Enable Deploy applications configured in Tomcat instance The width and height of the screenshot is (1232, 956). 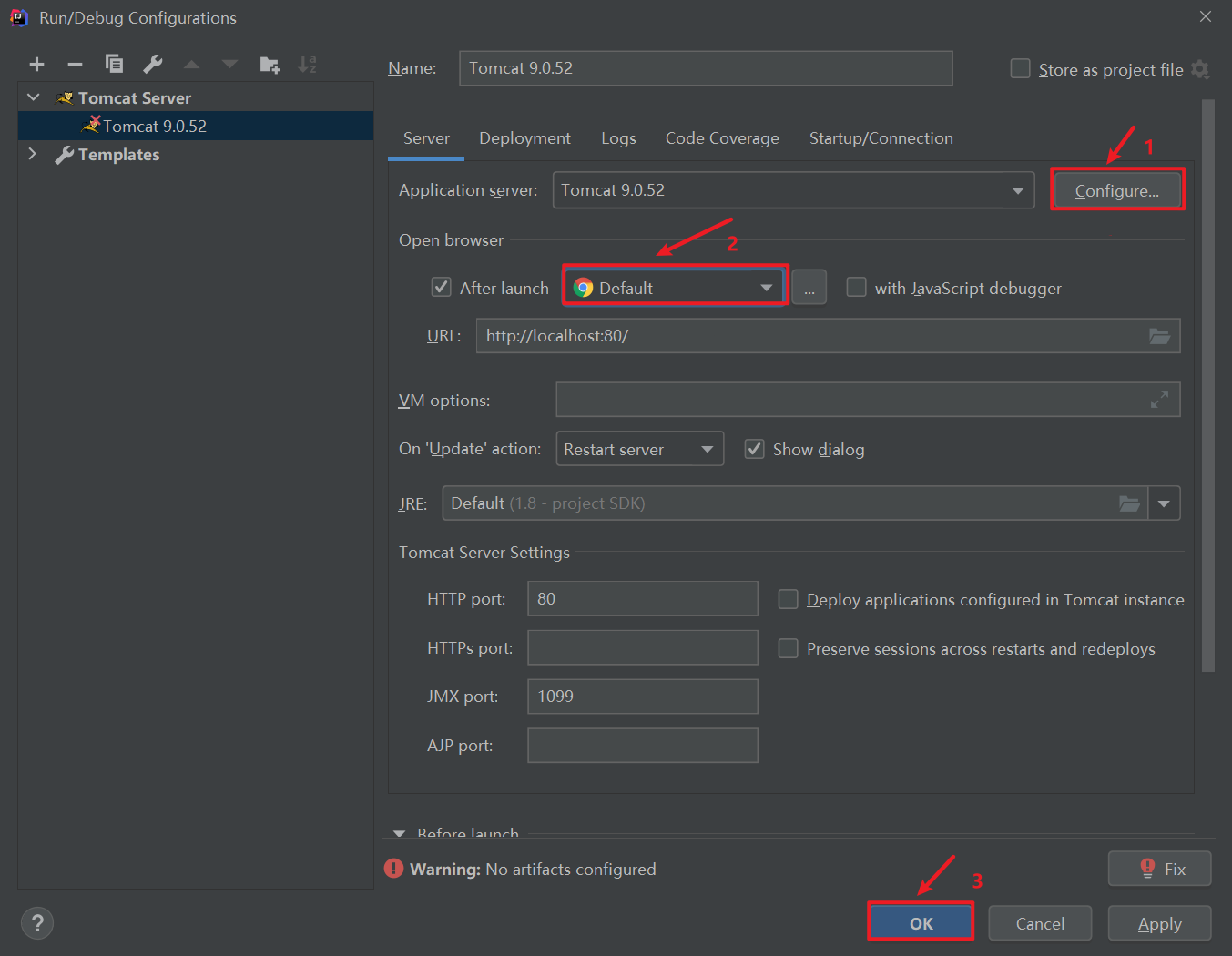pyautogui.click(x=789, y=599)
